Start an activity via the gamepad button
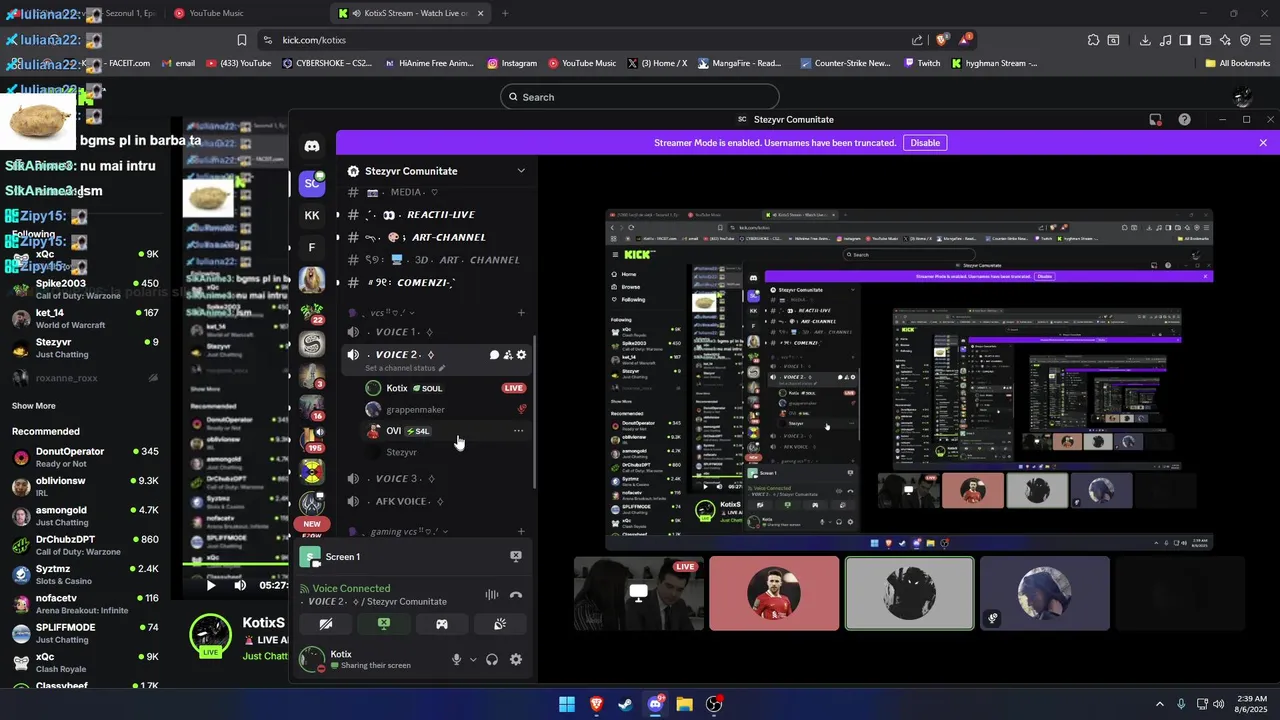Screen dimensions: 1280x720 click(x=441, y=624)
